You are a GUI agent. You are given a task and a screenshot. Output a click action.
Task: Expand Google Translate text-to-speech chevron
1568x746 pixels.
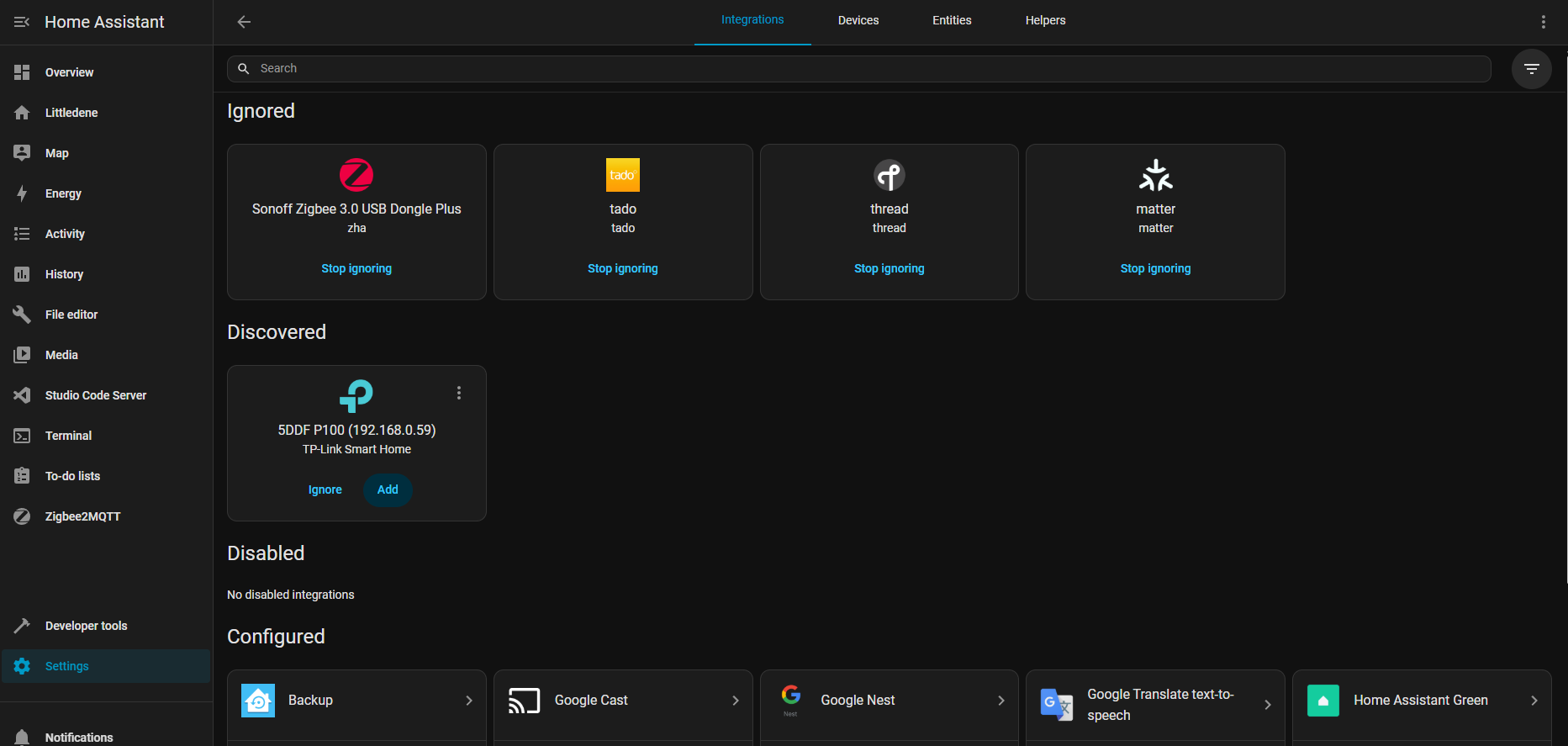[x=1268, y=705]
